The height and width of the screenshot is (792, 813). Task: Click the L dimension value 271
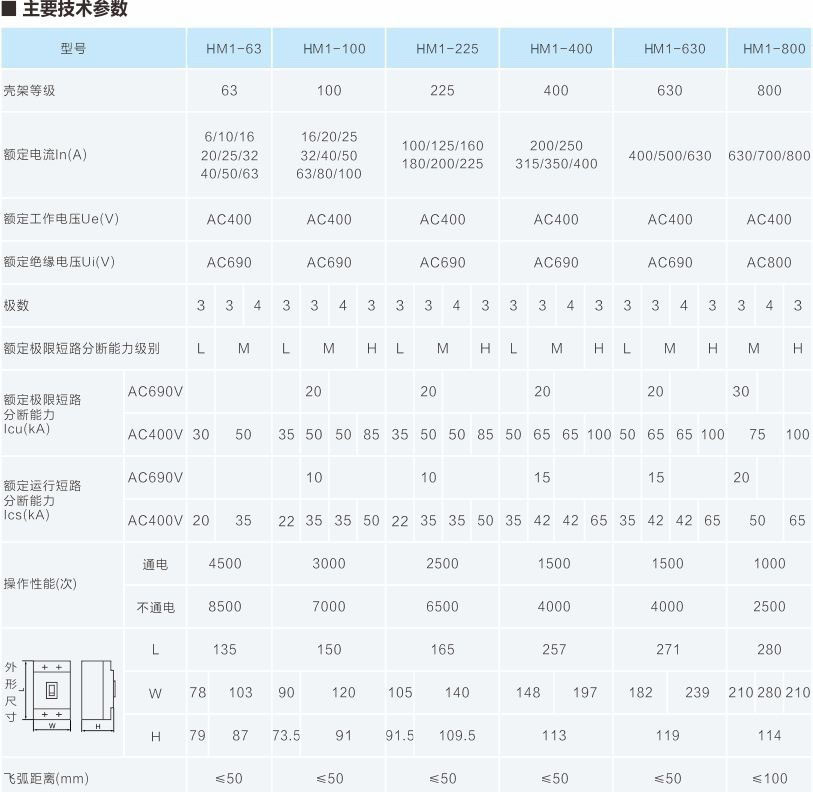[668, 649]
